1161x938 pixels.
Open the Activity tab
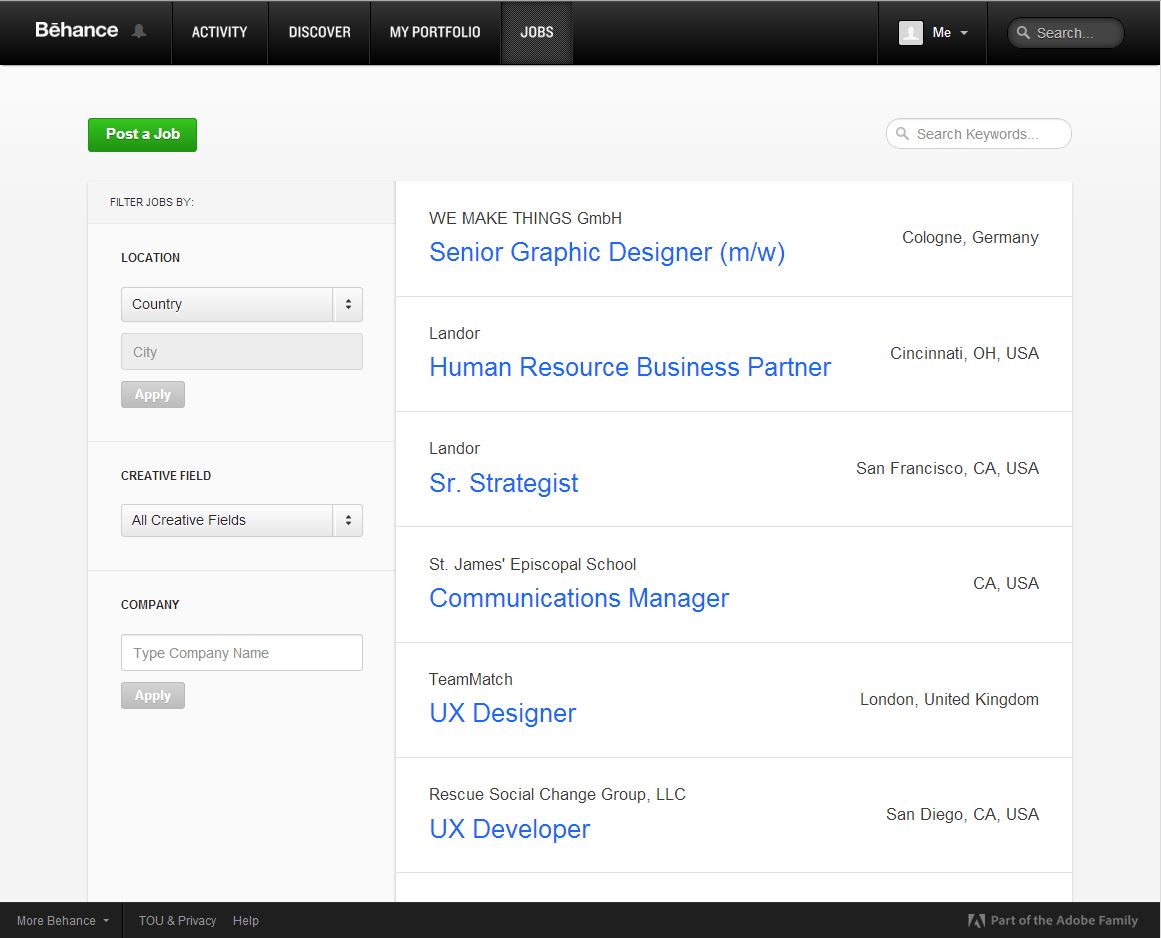point(219,33)
